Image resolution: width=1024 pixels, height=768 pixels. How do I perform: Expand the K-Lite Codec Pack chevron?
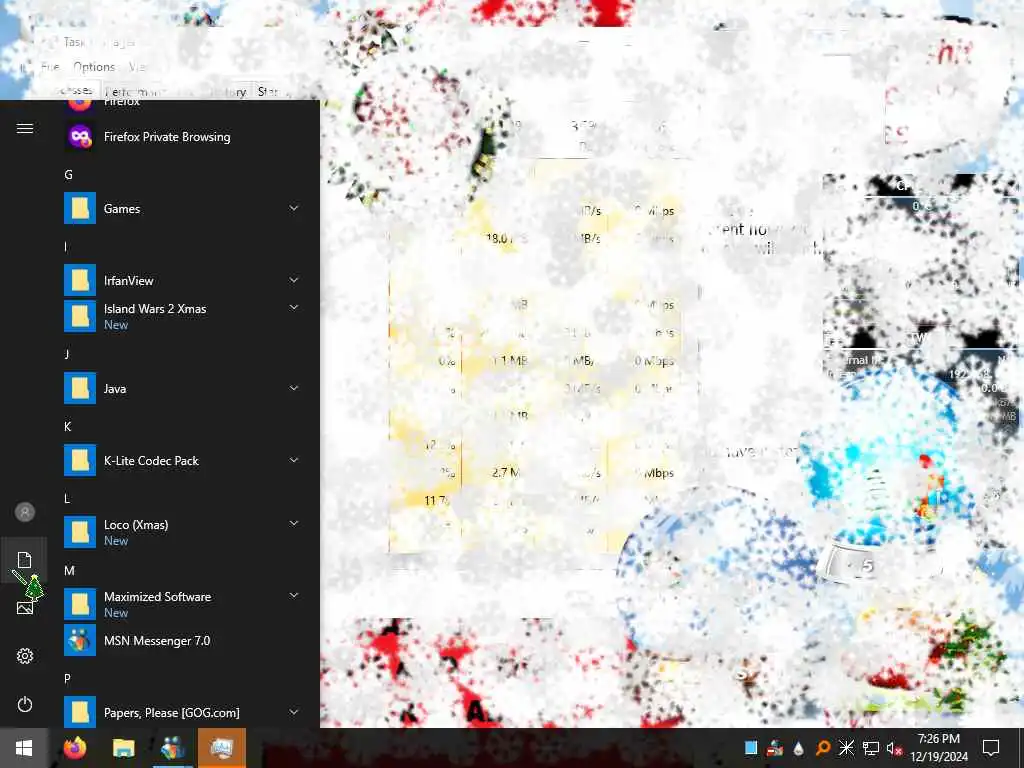(294, 460)
